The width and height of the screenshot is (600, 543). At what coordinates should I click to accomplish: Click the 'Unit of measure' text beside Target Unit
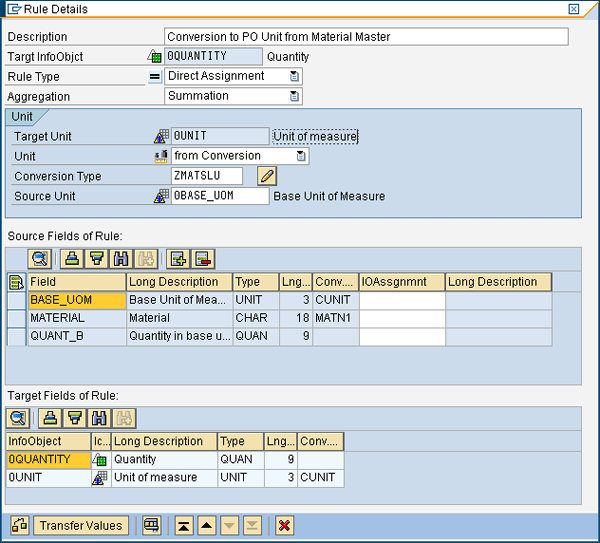pyautogui.click(x=315, y=136)
